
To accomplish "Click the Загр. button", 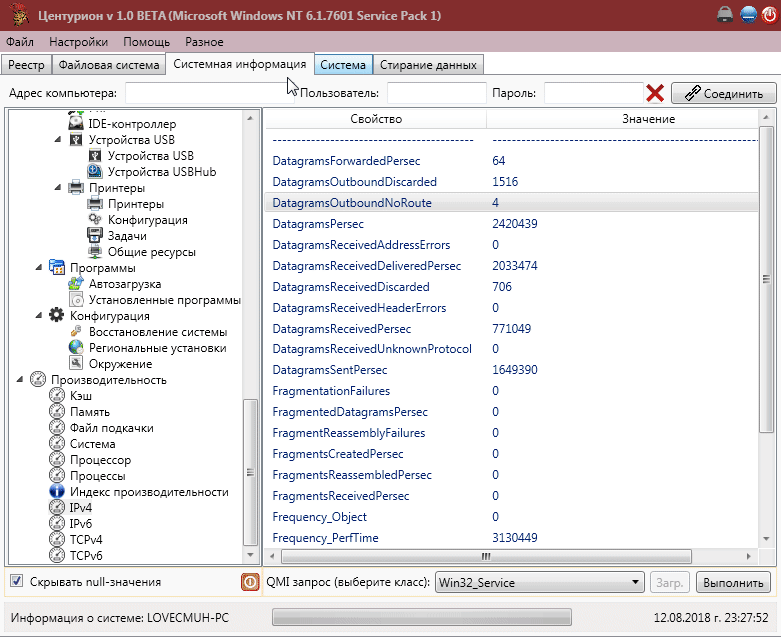I will coord(669,582).
